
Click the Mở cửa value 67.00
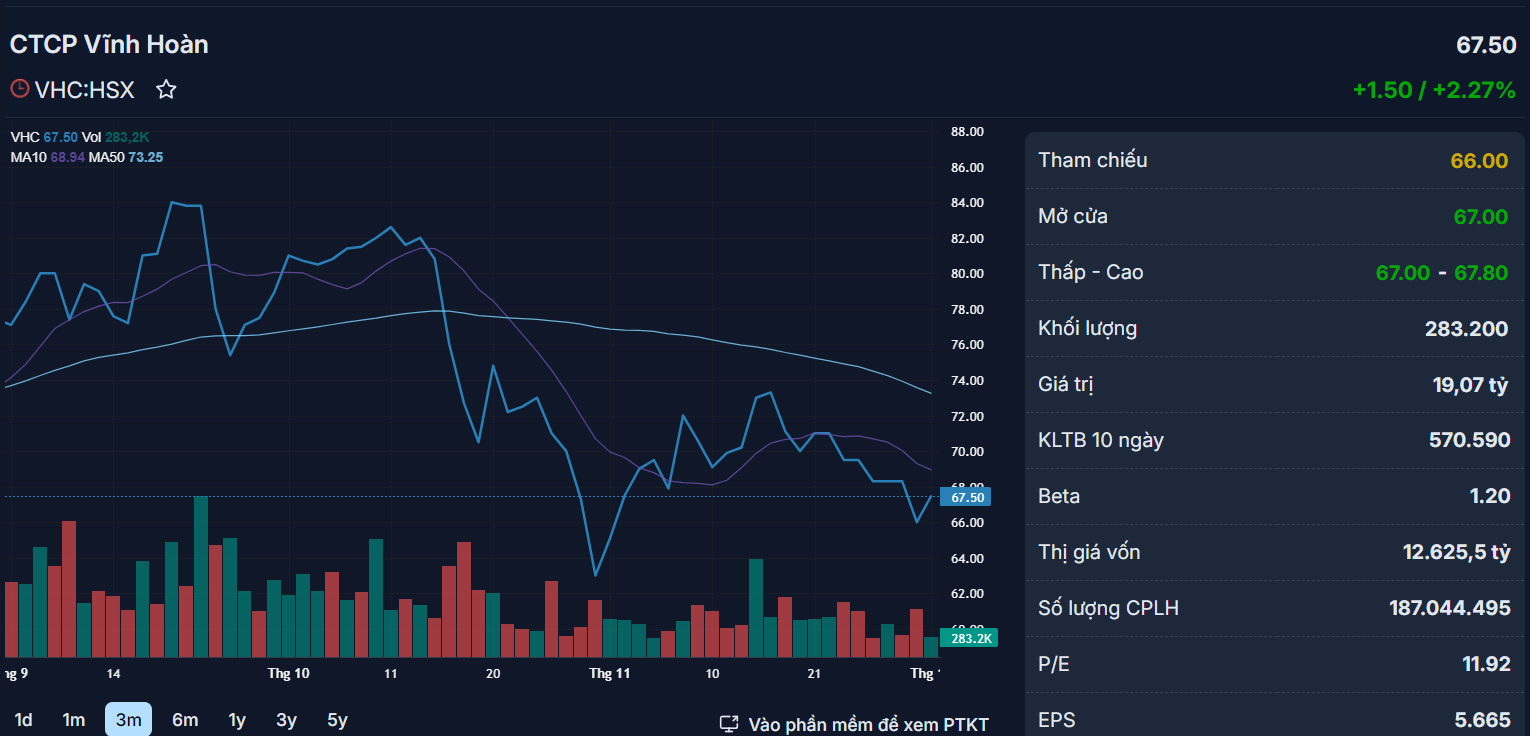point(1481,217)
